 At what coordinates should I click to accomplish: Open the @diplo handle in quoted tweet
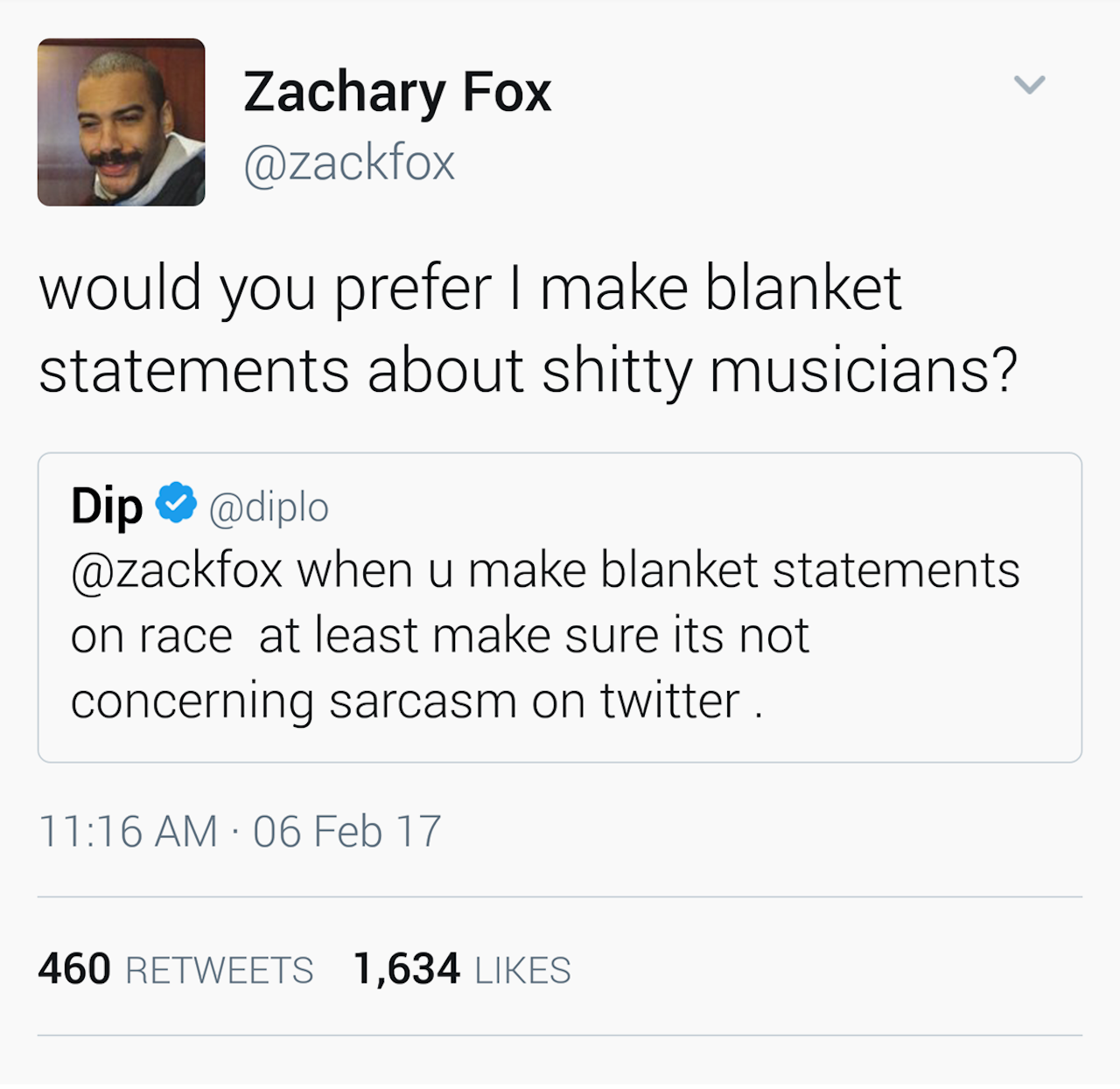tap(269, 507)
